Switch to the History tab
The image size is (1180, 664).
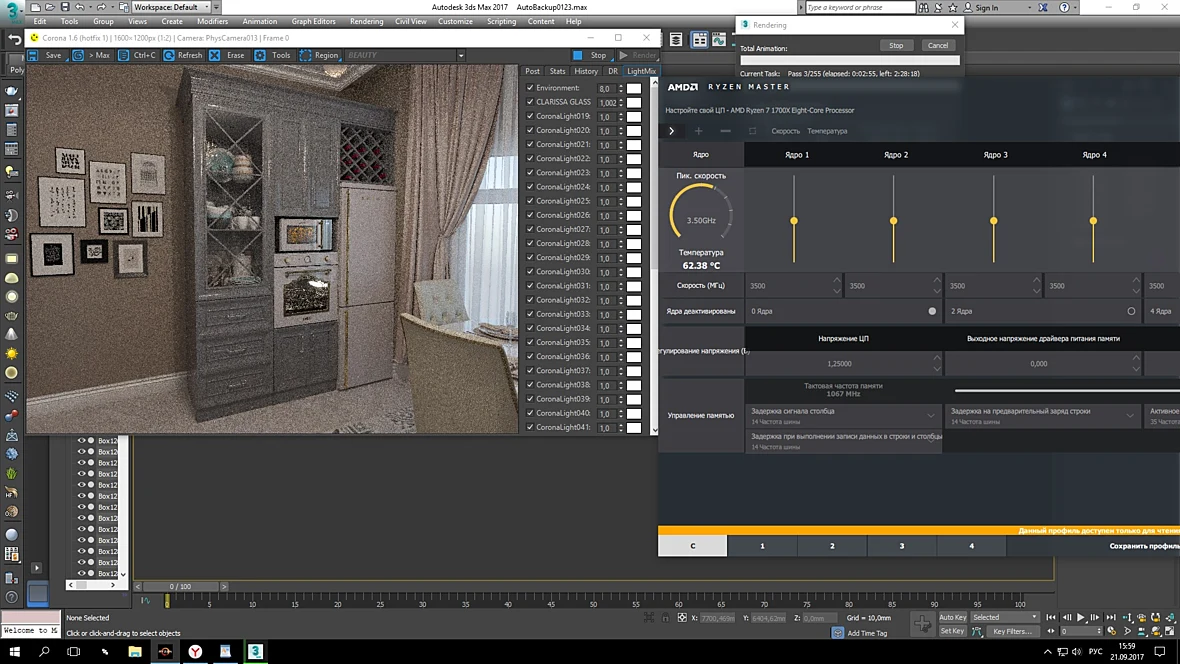pyautogui.click(x=585, y=72)
